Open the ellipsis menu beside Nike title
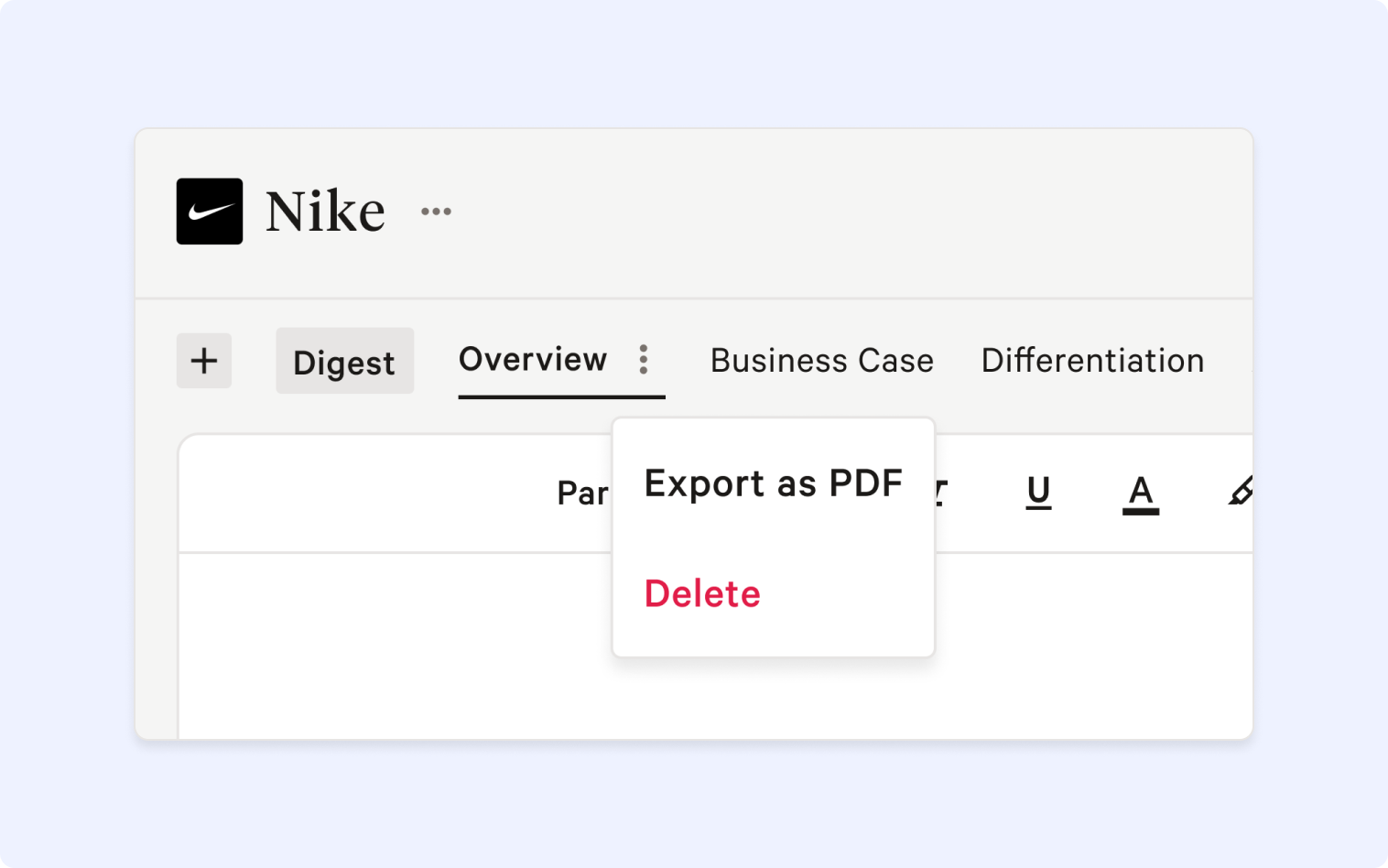This screenshot has height=868, width=1388. point(436,212)
